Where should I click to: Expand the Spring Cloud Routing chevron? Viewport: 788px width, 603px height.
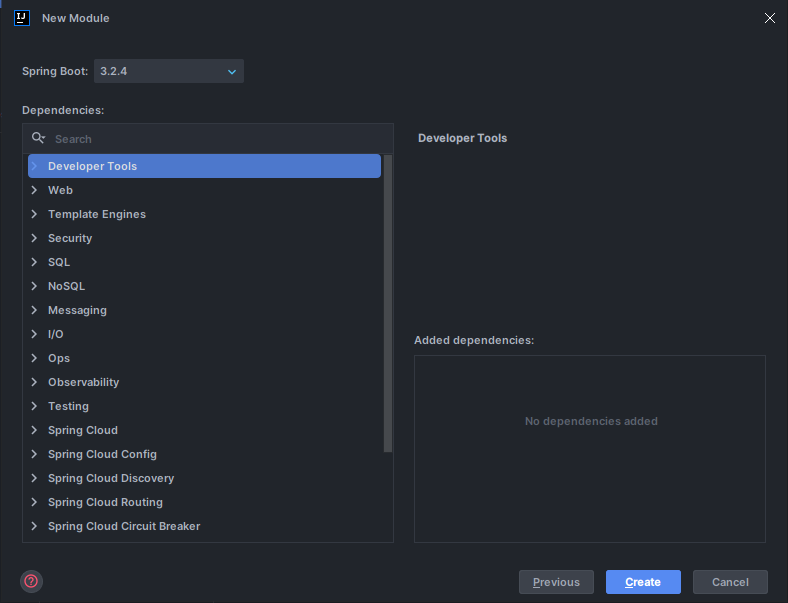pos(34,502)
